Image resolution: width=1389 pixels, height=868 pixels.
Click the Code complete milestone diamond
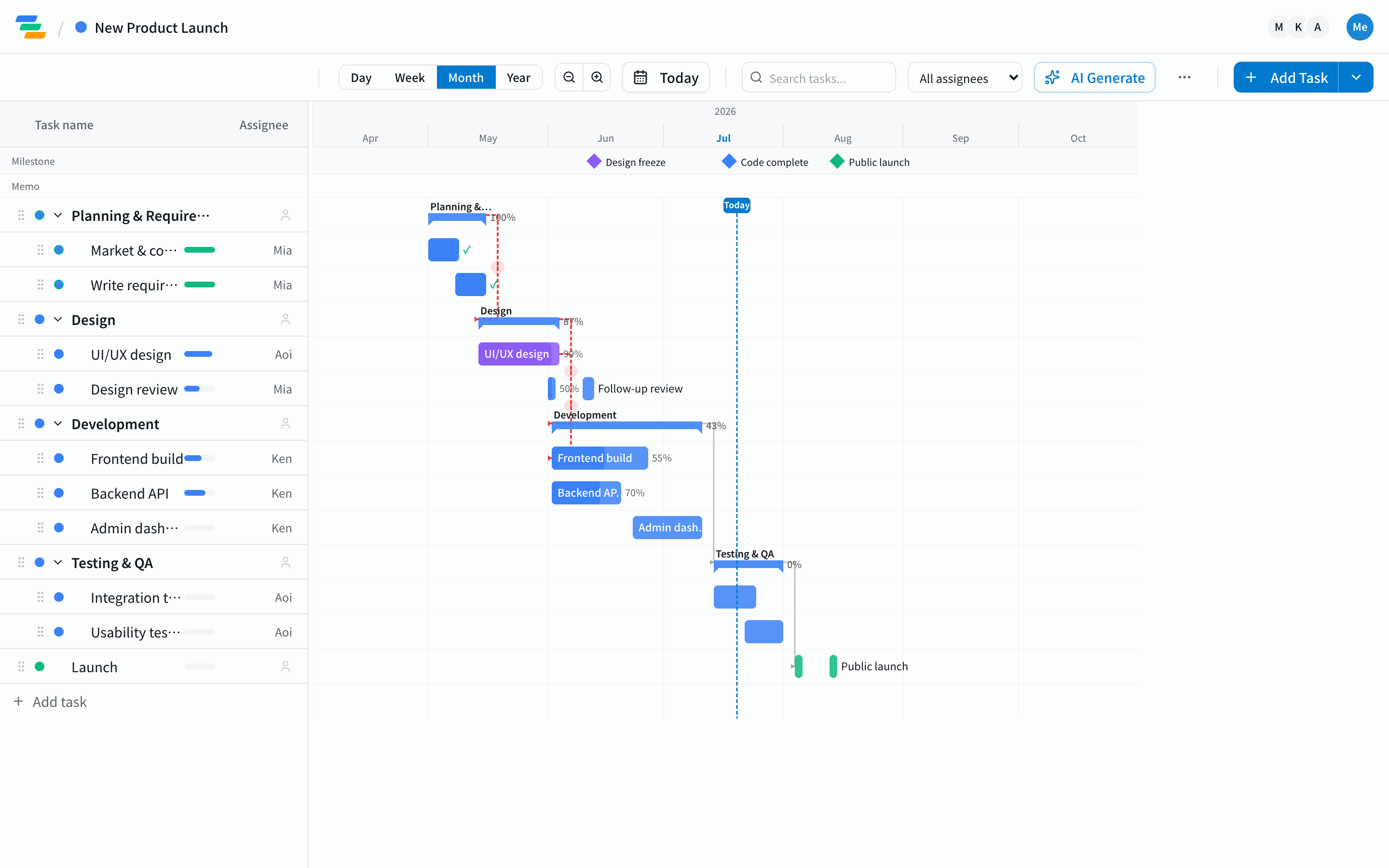click(x=729, y=162)
